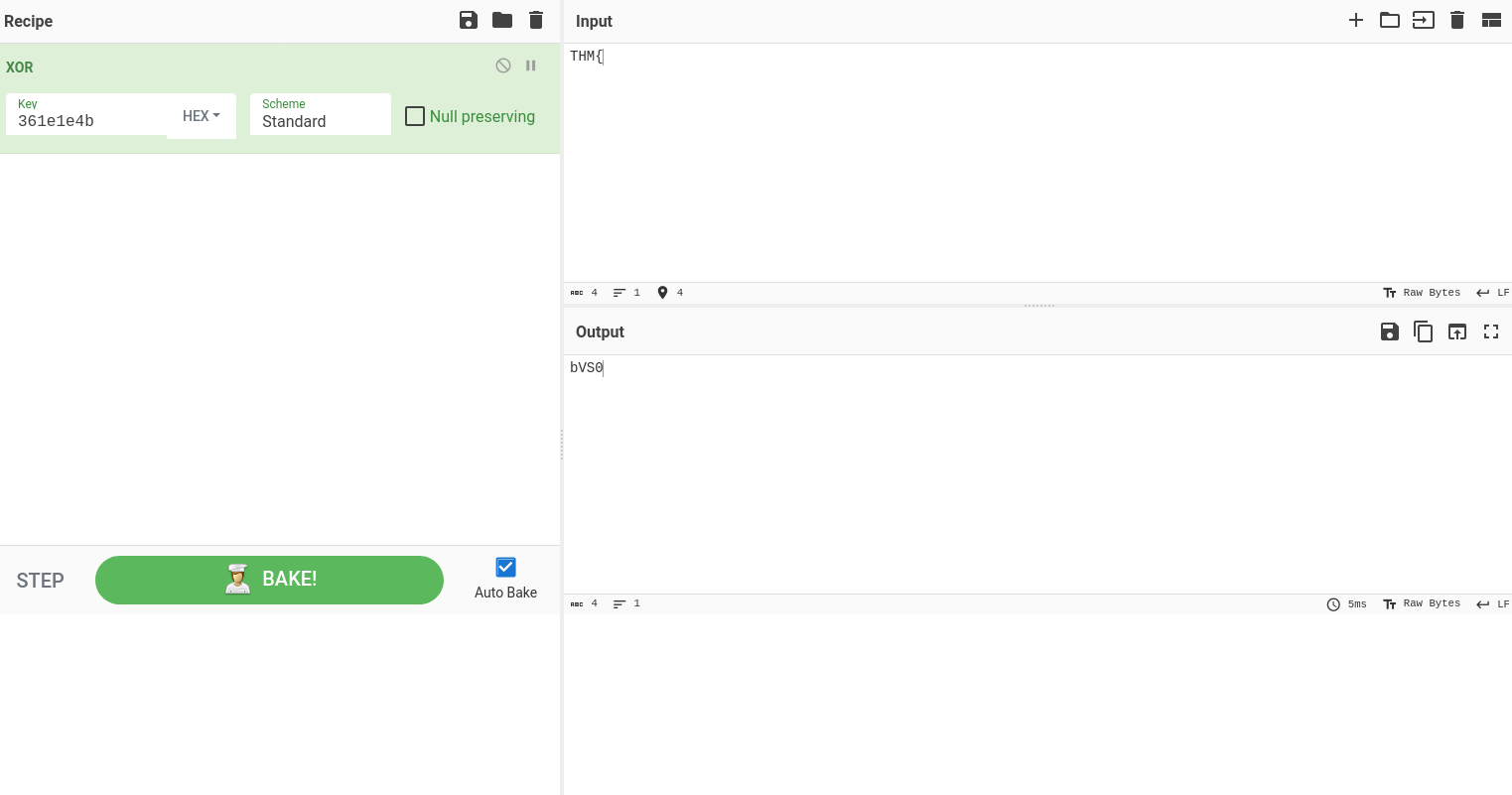Save output to file
Screen dimensions: 1512x795
pyautogui.click(x=1390, y=331)
